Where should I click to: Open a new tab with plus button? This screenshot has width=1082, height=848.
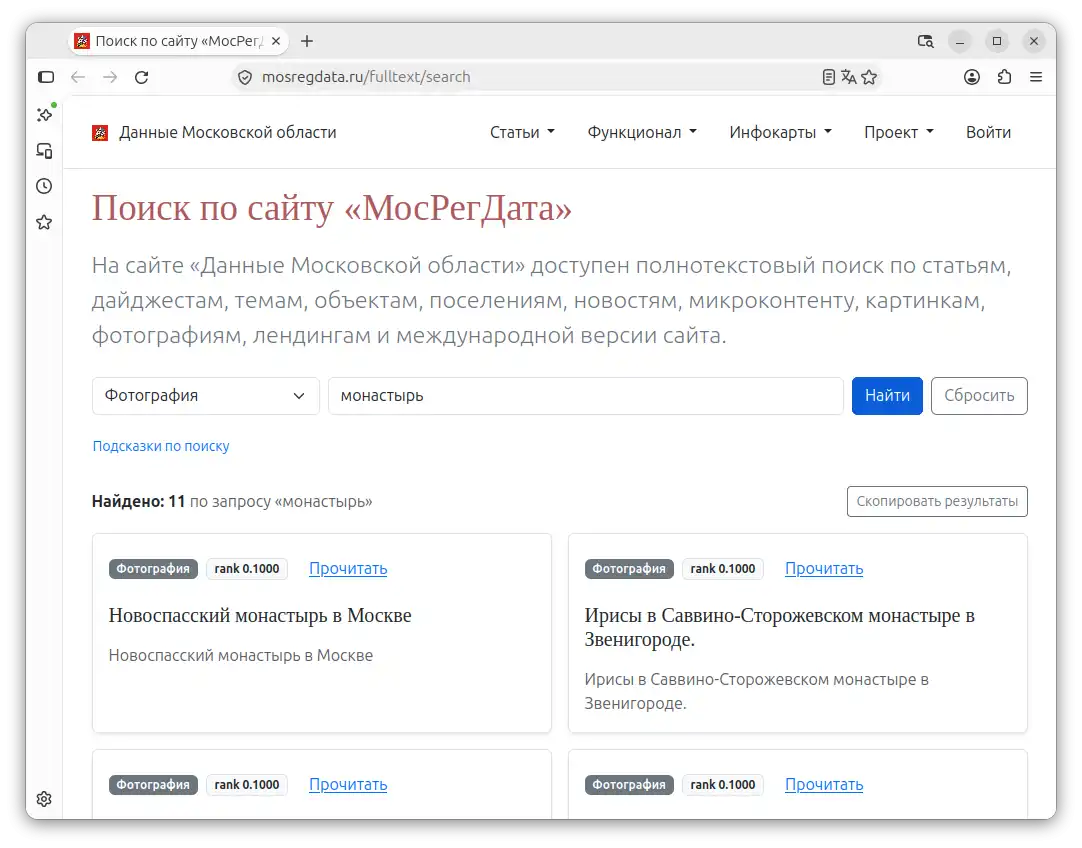(307, 41)
